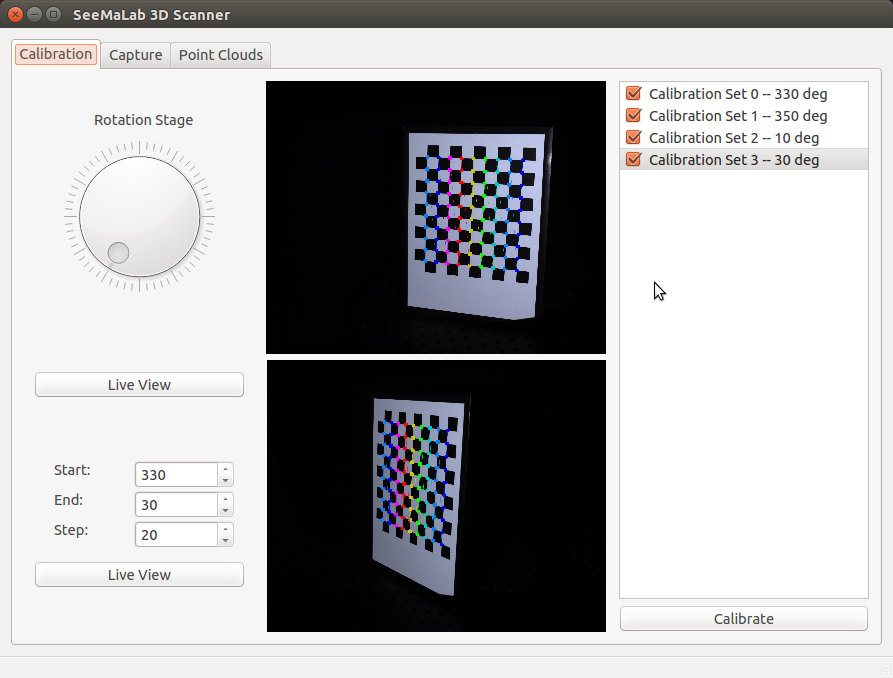The image size is (893, 678).
Task: Uncheck Calibration Set 1 checkbox
Action: (633, 116)
